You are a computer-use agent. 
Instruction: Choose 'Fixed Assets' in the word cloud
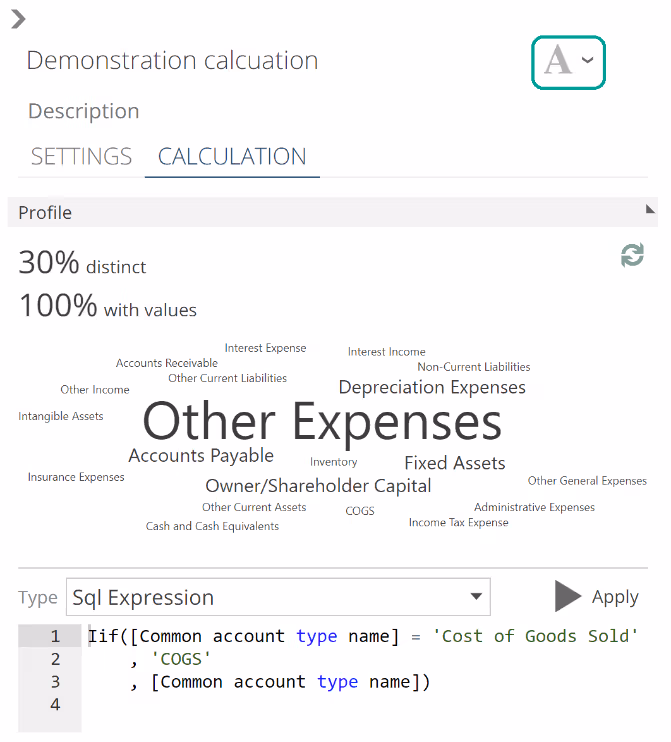point(454,463)
